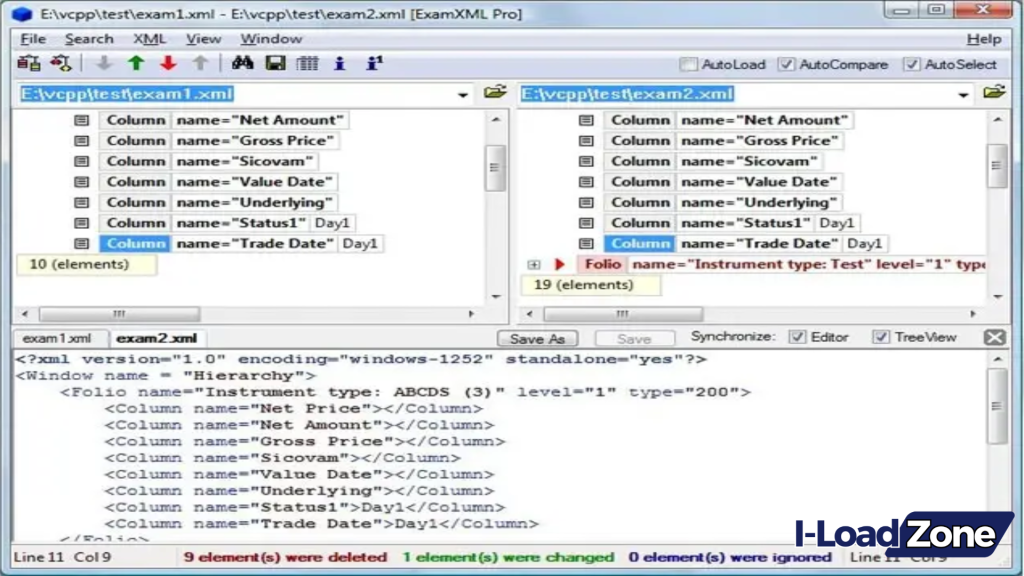Image resolution: width=1024 pixels, height=576 pixels.
Task: Open the Find dialog using the binoculars icon
Action: click(243, 64)
